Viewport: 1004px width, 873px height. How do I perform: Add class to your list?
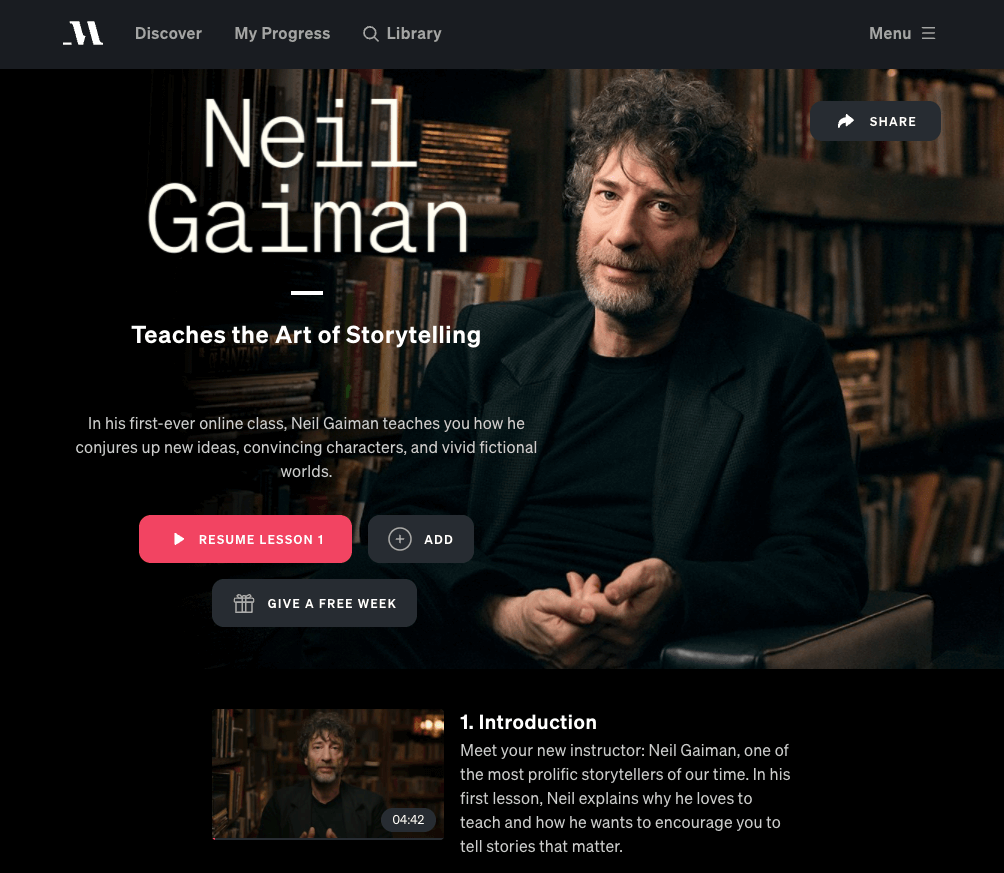tap(421, 539)
